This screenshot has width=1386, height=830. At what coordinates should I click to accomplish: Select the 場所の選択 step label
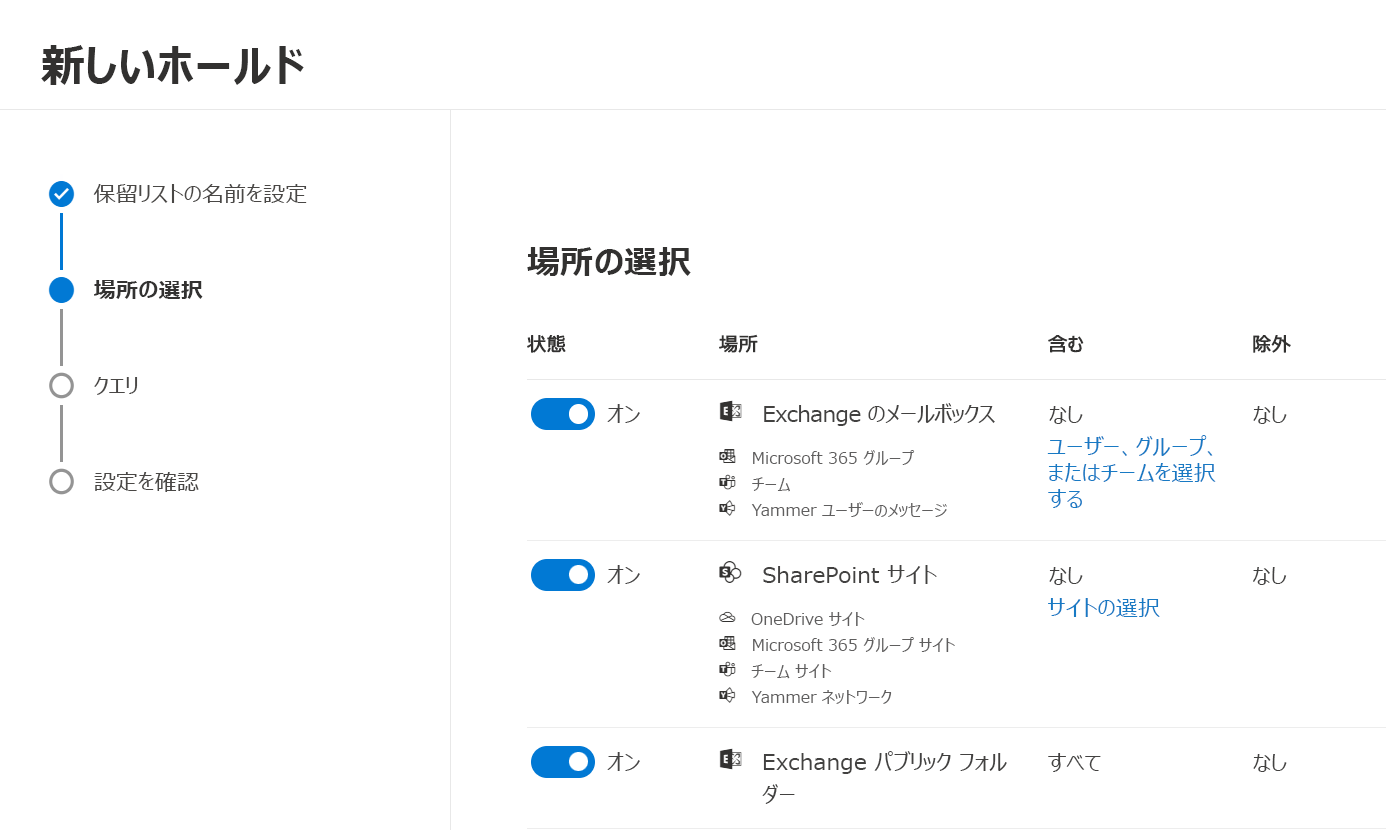[148, 290]
